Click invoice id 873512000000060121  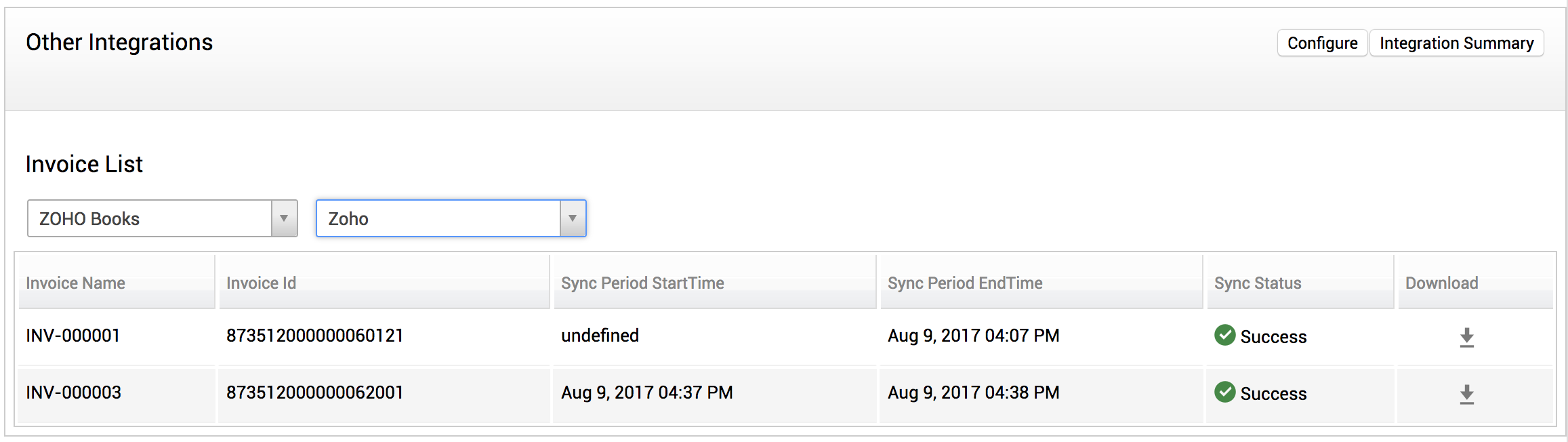pyautogui.click(x=315, y=336)
